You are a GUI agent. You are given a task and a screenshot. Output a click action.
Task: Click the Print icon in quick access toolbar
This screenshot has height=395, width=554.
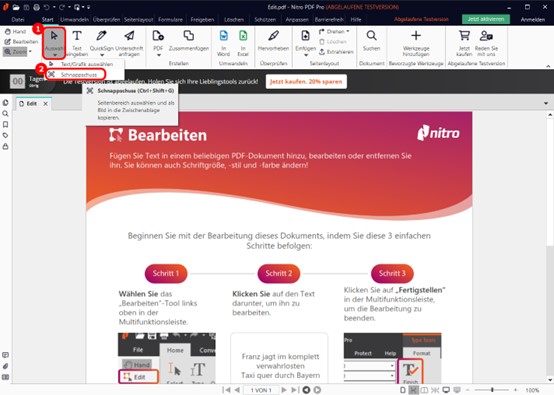pos(36,7)
